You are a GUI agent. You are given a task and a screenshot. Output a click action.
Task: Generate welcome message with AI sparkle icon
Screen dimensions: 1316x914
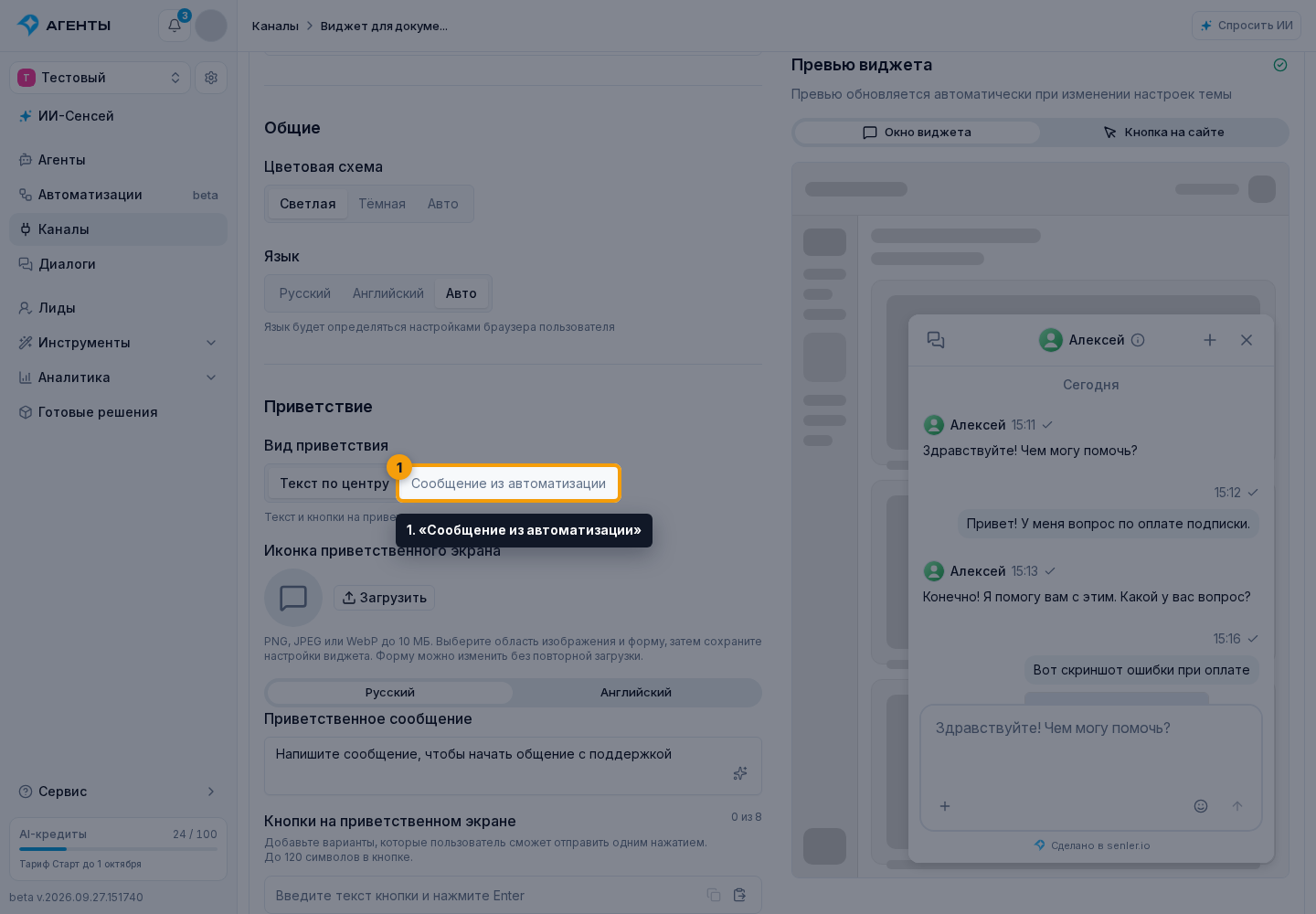point(740,773)
